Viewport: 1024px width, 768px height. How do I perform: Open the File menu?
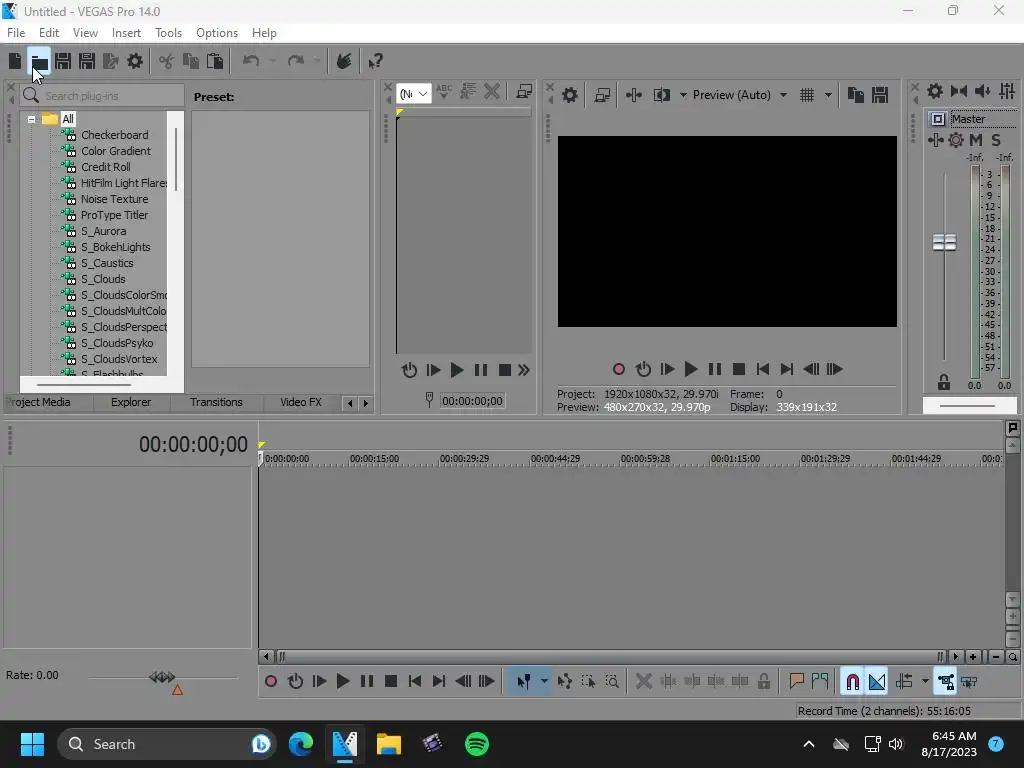(16, 33)
